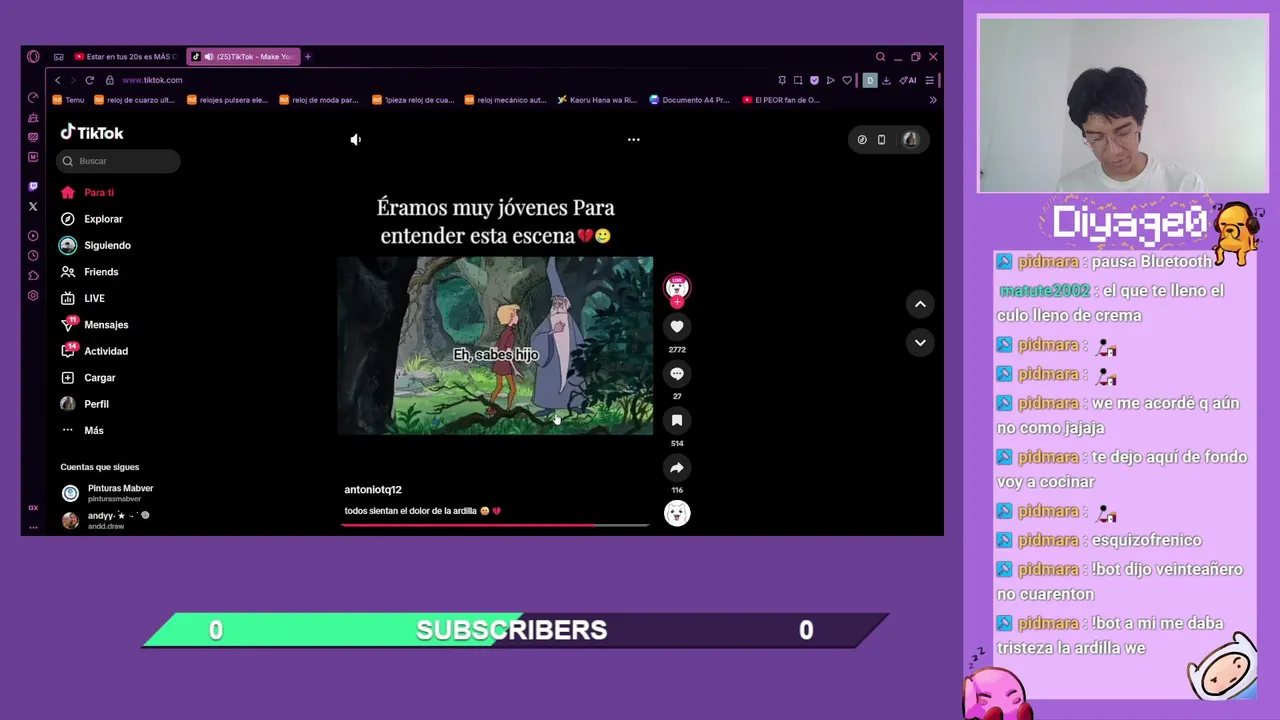Screen dimensions: 1280x720
Task: Click the TikTok logo
Action: 92,133
